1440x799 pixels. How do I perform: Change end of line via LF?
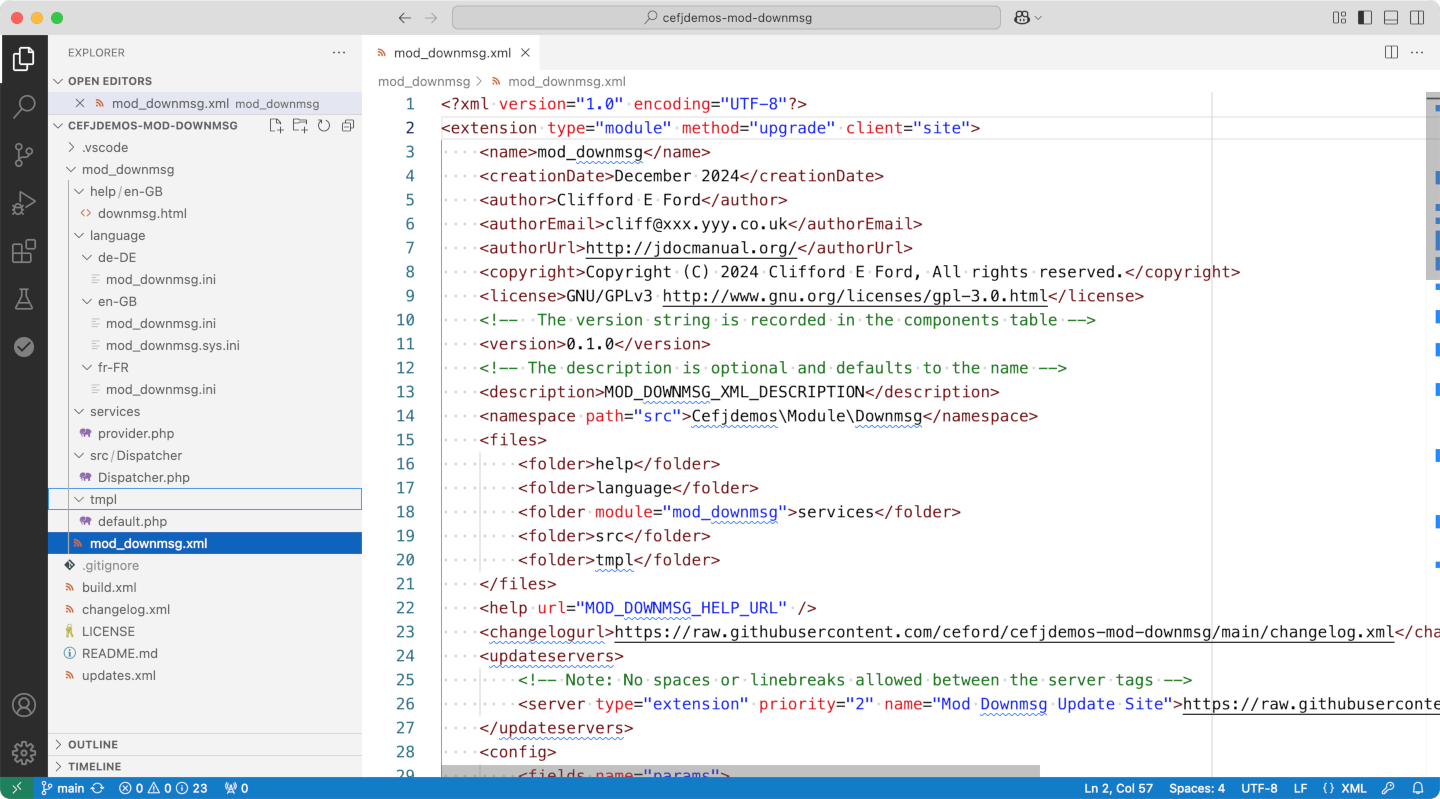click(1300, 788)
